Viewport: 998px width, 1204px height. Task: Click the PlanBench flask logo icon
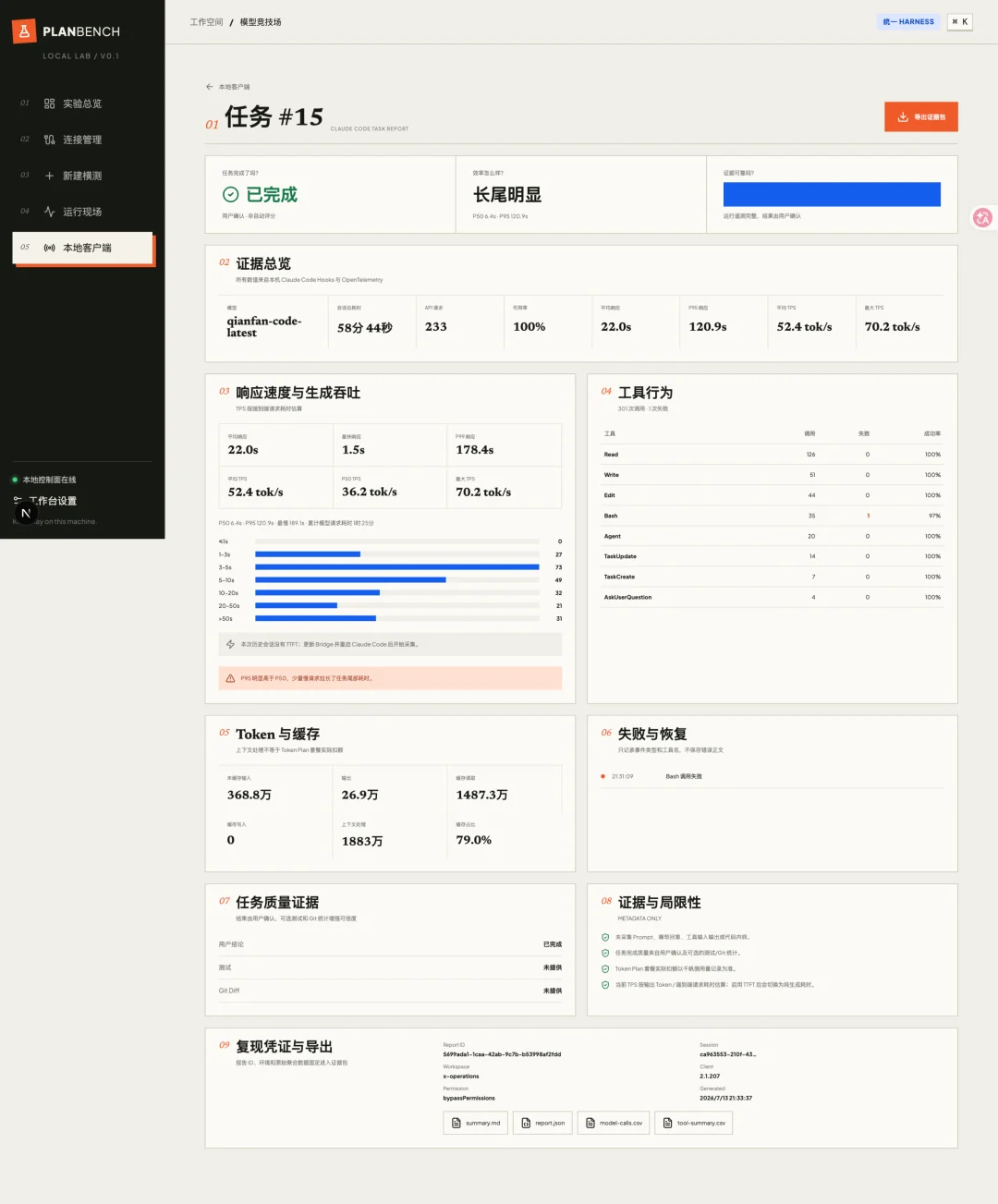24,31
